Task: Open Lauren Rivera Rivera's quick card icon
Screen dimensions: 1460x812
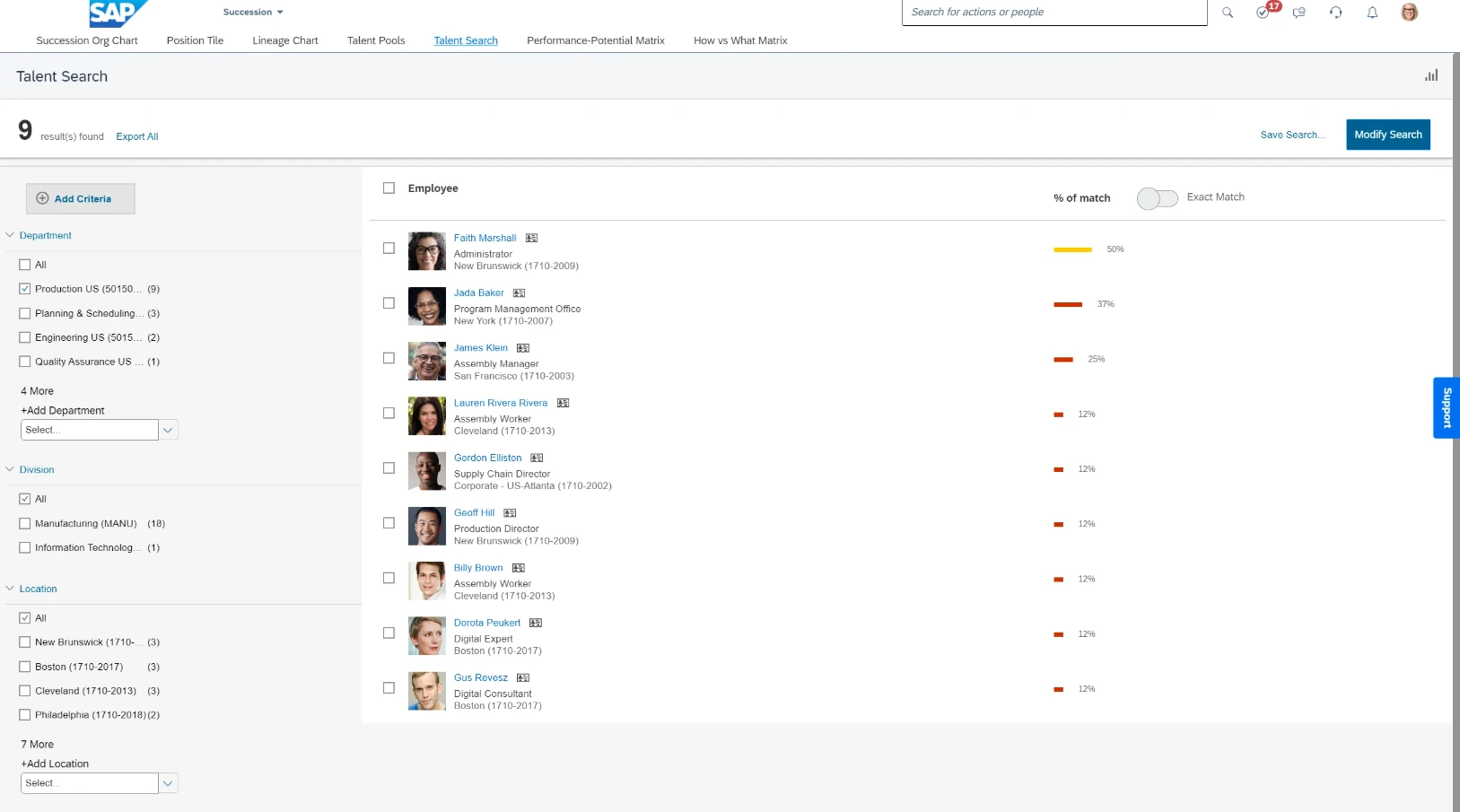Action: pyautogui.click(x=563, y=404)
